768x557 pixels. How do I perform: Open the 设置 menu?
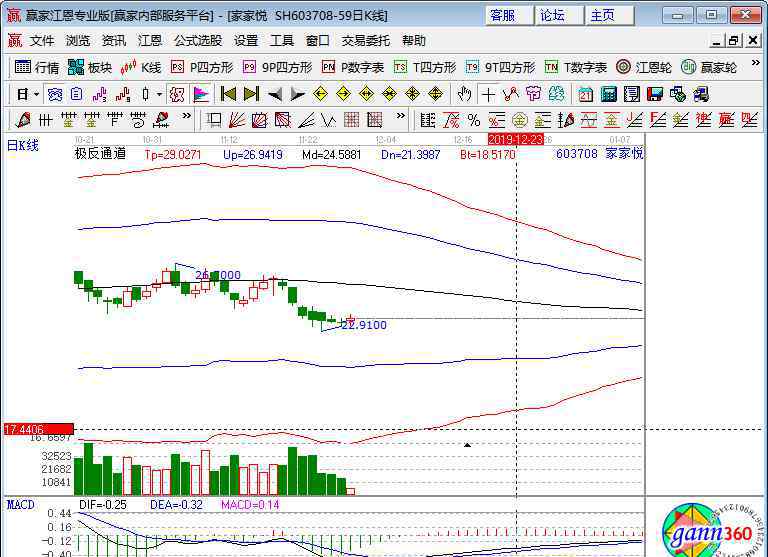245,41
